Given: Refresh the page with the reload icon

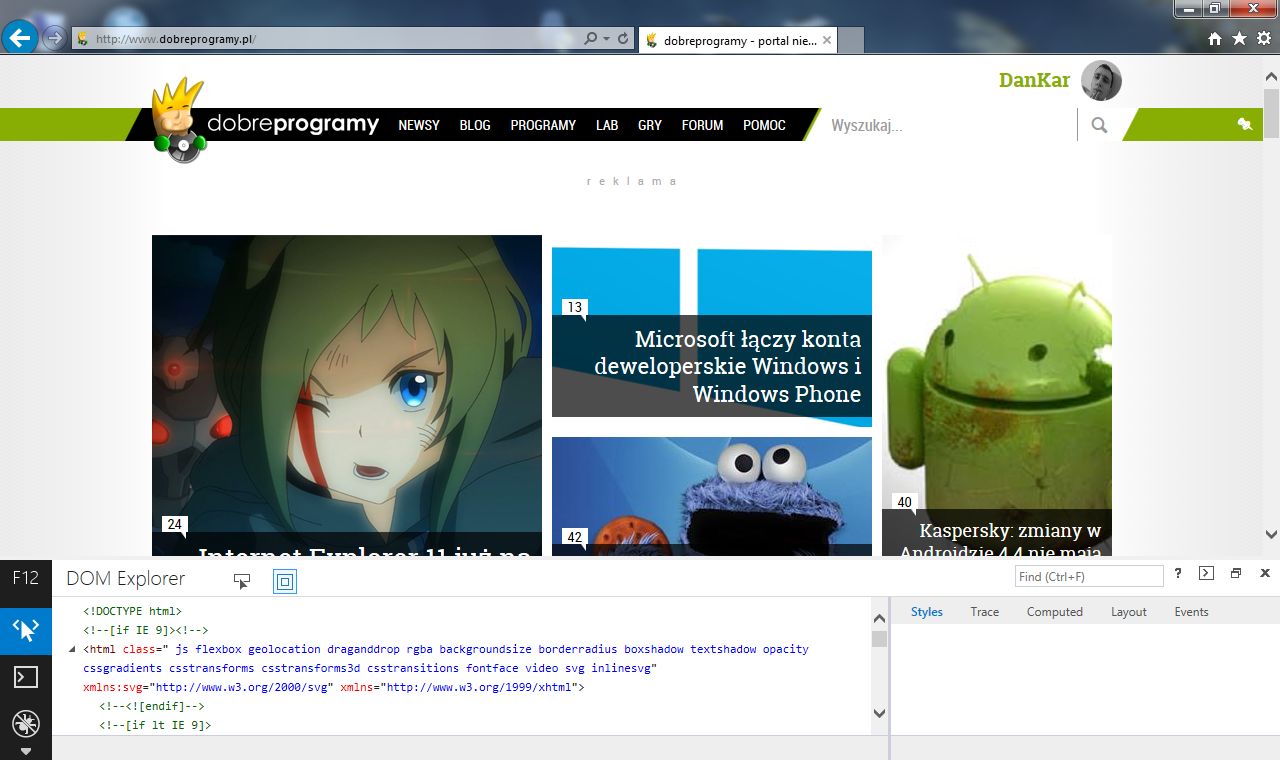Looking at the screenshot, I should tap(623, 39).
